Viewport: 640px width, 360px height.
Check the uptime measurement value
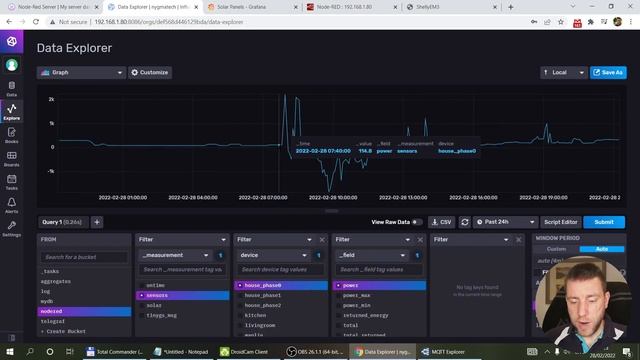[142, 285]
